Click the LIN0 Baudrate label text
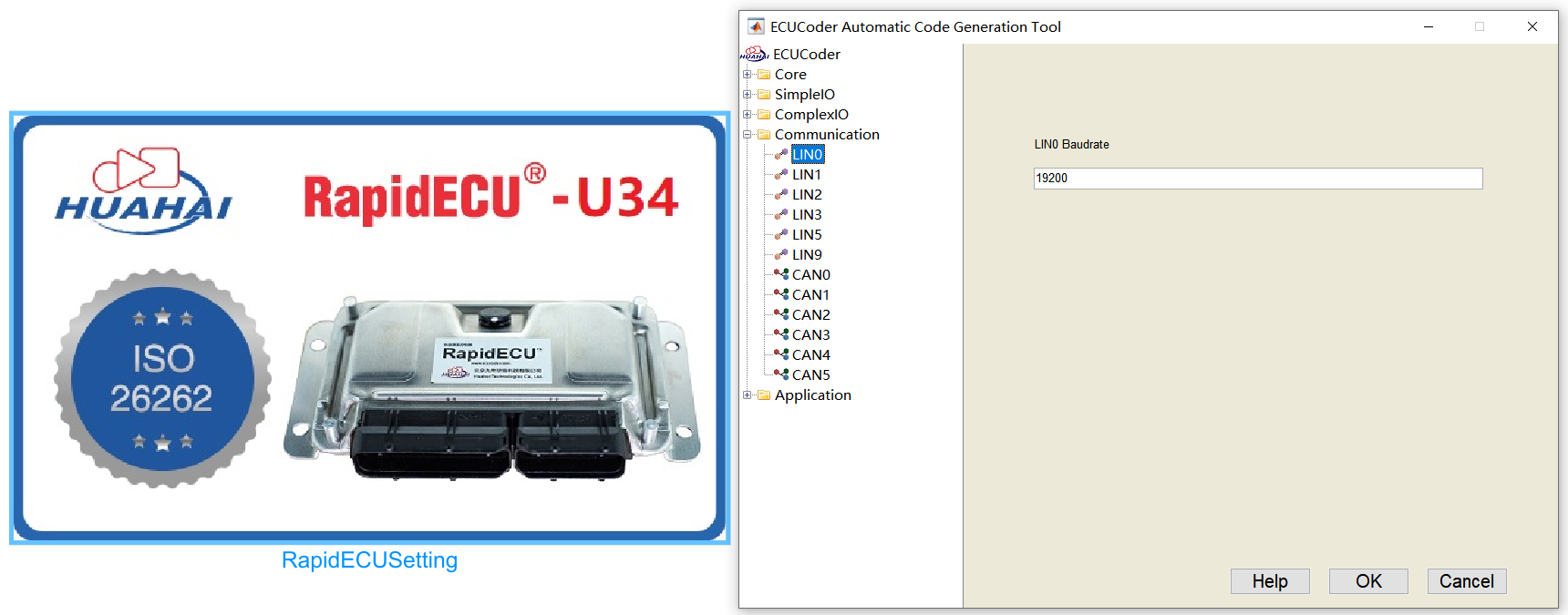The height and width of the screenshot is (615, 1568). click(x=1071, y=144)
